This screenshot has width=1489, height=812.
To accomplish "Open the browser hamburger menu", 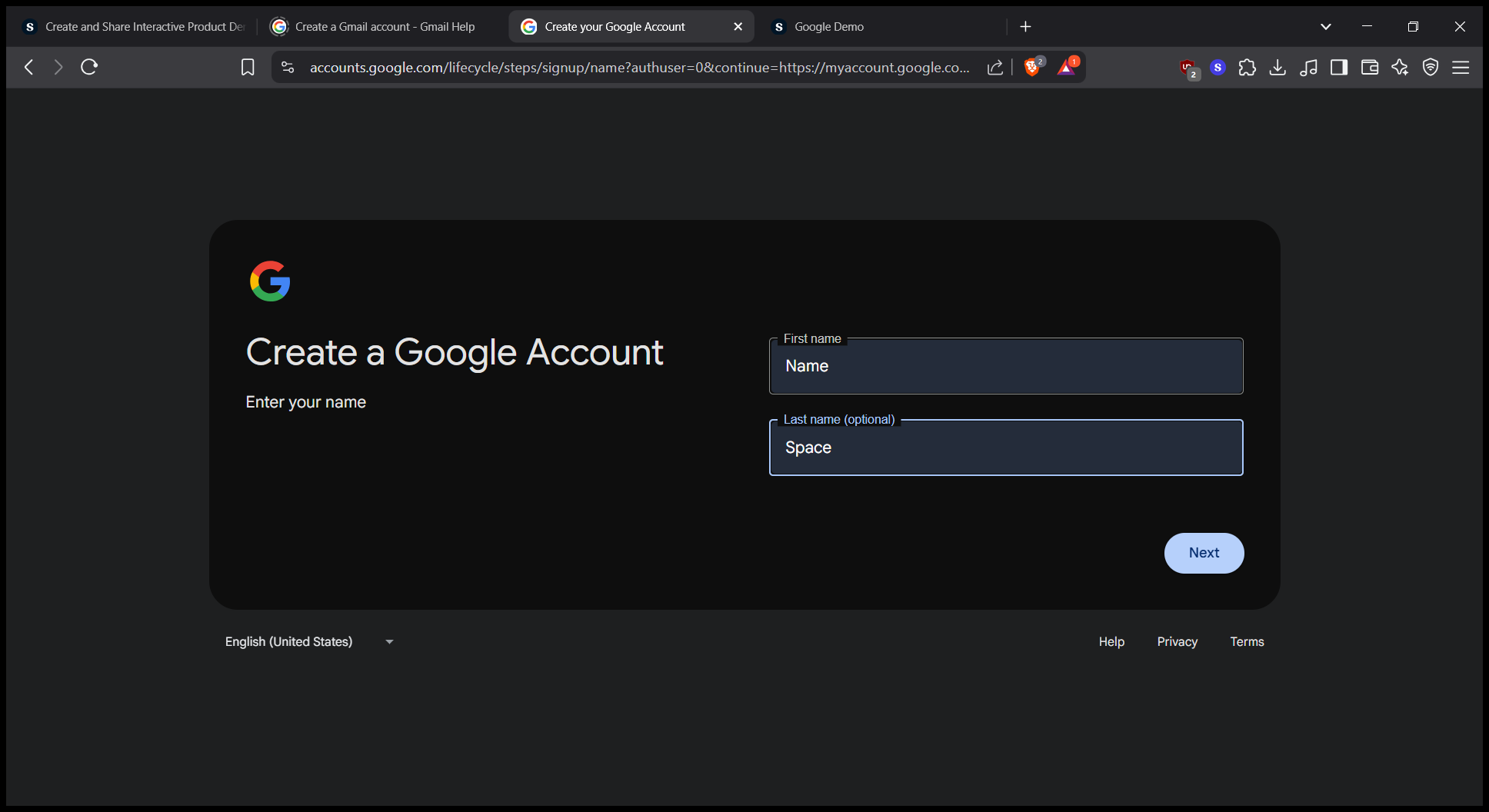I will [1461, 68].
